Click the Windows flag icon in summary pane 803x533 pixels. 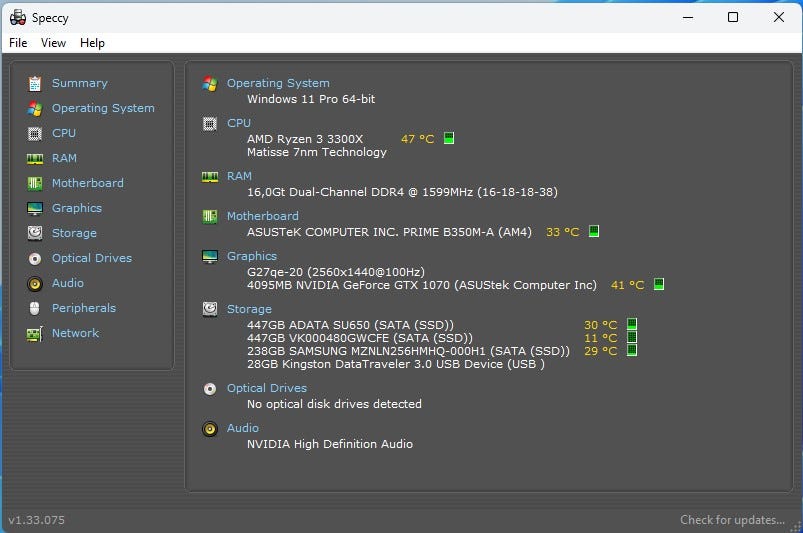210,83
